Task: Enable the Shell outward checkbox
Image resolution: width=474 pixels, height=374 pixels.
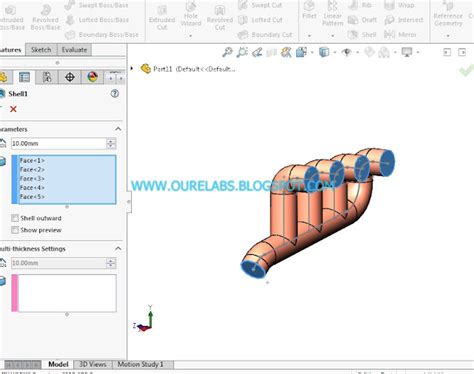Action: click(15, 218)
